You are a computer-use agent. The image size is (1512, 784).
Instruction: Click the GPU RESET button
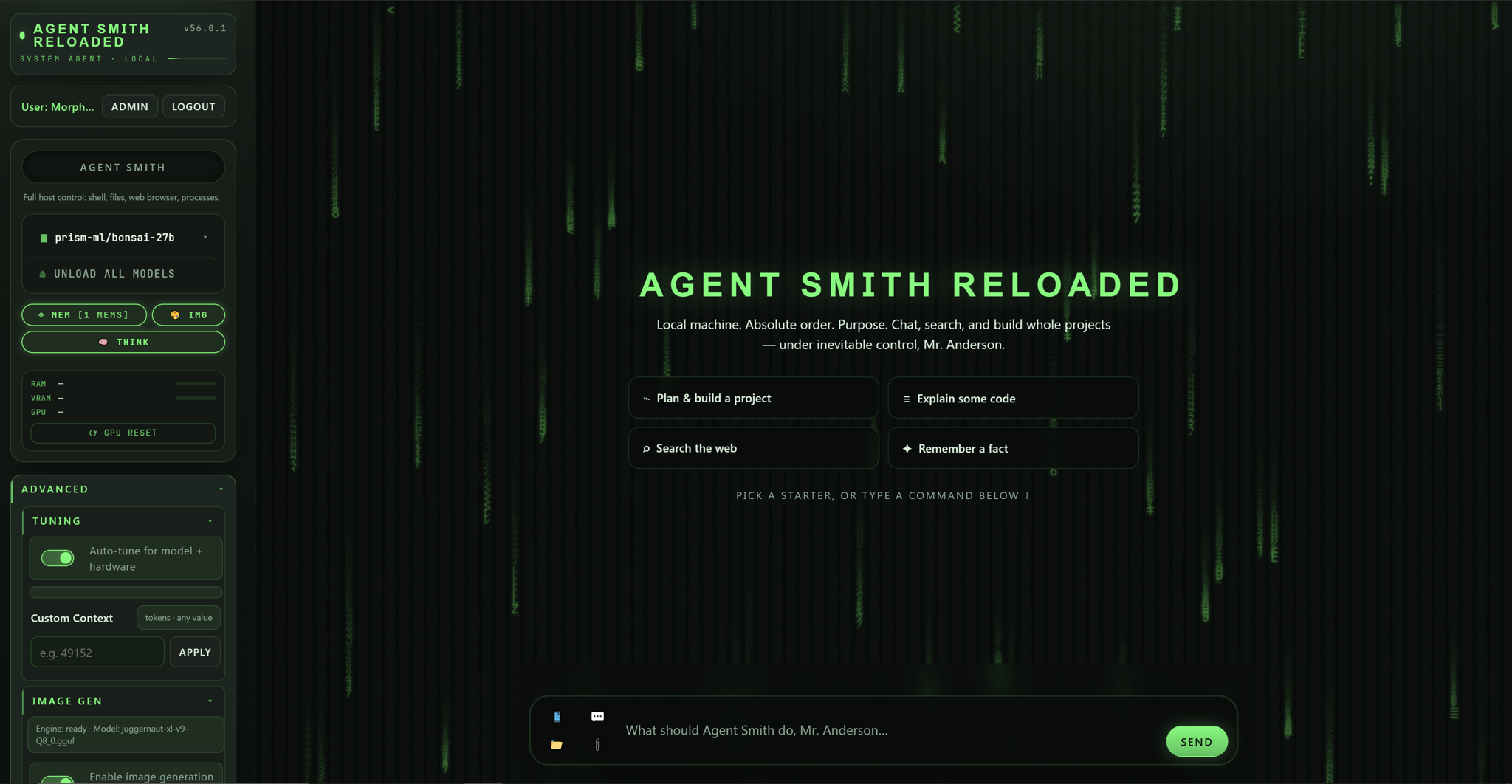click(123, 433)
